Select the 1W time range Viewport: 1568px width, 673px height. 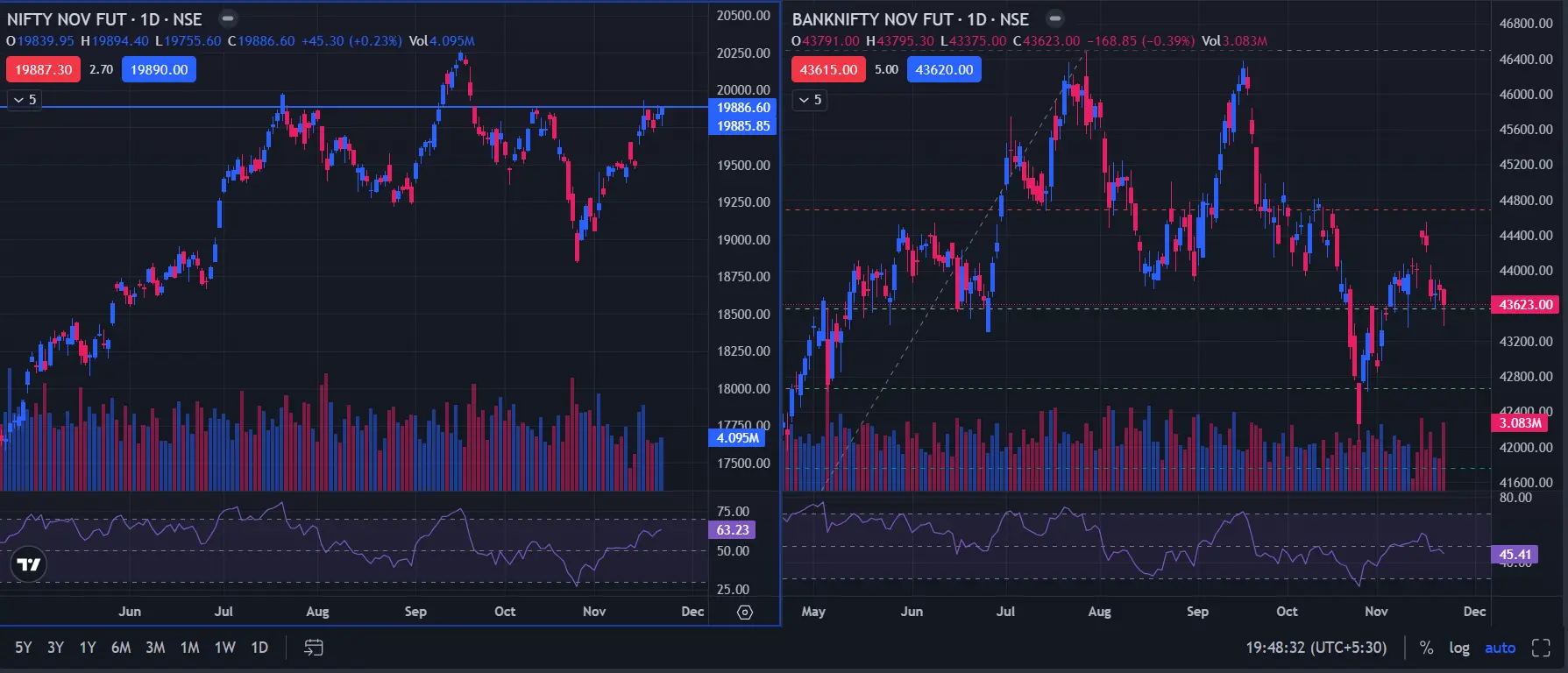click(x=225, y=648)
